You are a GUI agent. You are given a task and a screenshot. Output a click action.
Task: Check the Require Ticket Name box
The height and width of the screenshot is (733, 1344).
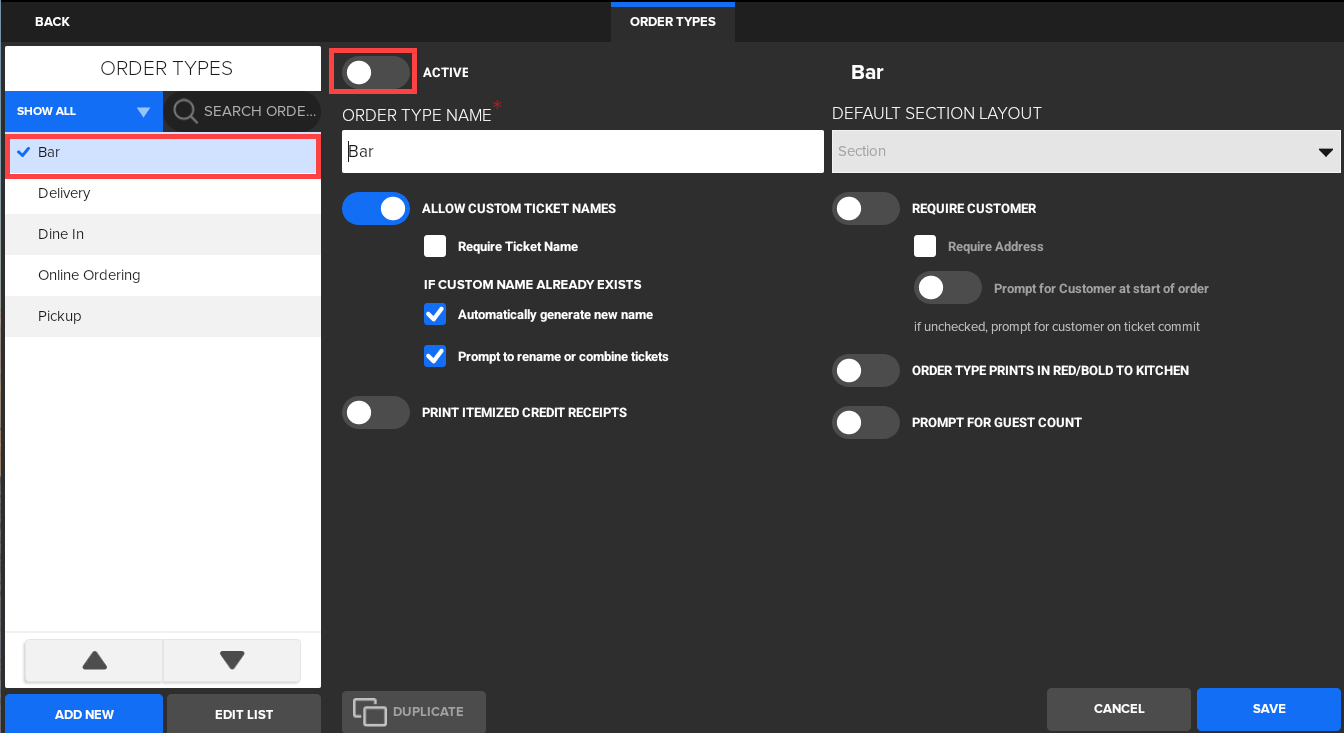(435, 246)
